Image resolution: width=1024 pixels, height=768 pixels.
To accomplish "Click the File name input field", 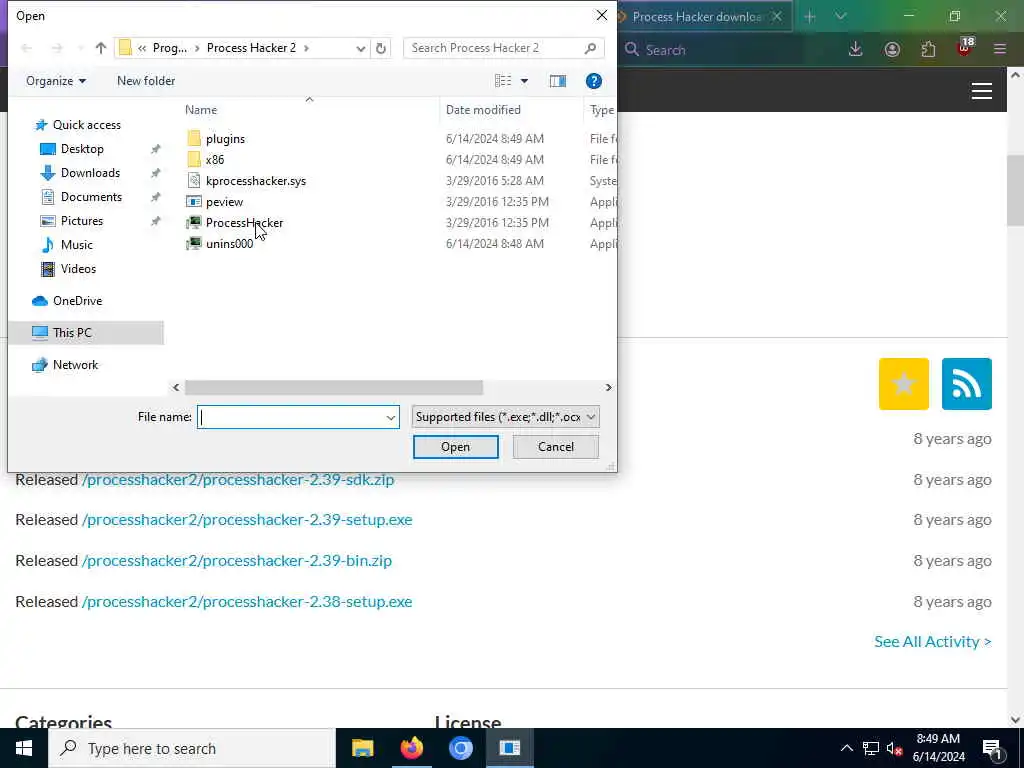I will pos(298,417).
